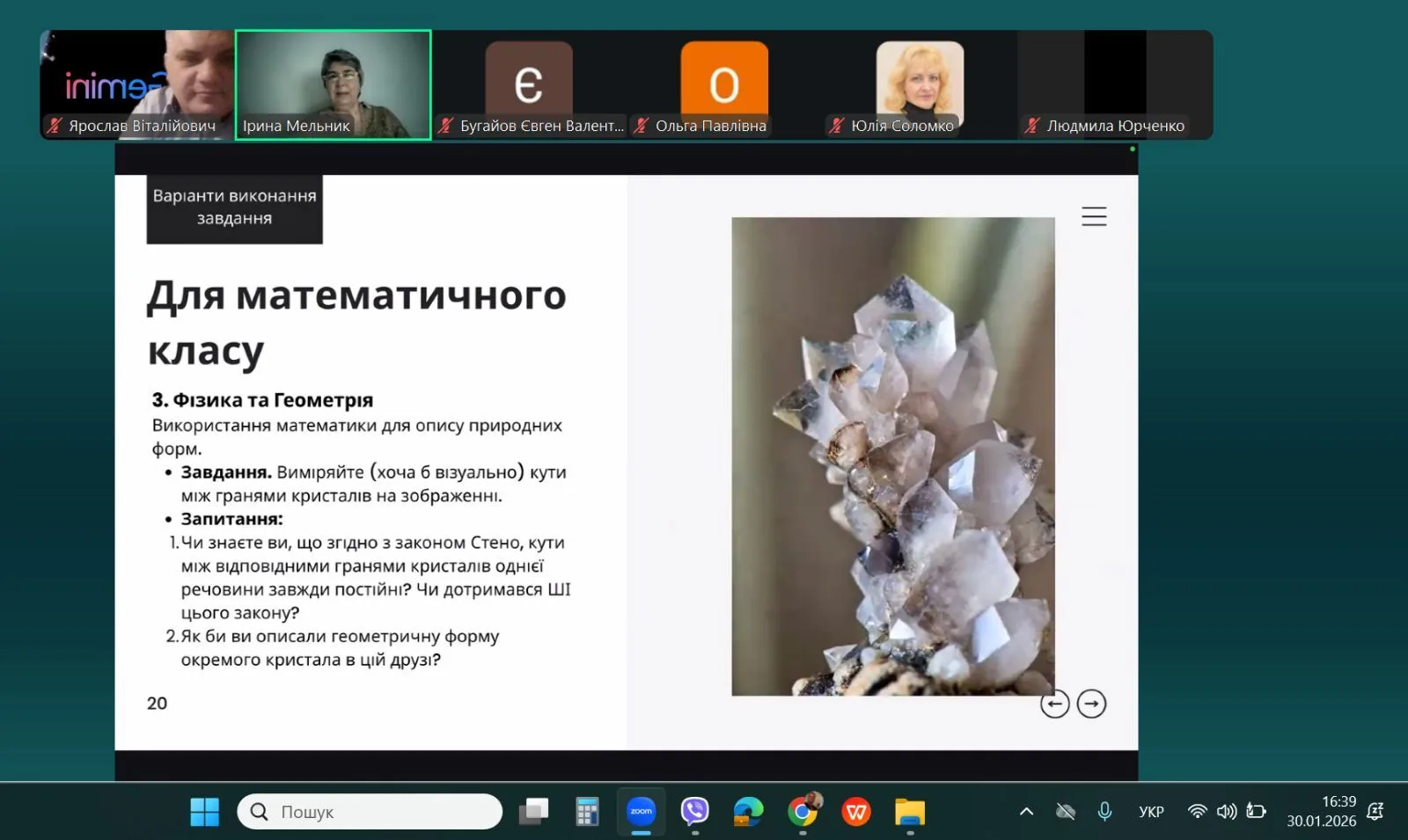
Task: Select Ольга Павлівна's participant tile
Action: pyautogui.click(x=724, y=84)
